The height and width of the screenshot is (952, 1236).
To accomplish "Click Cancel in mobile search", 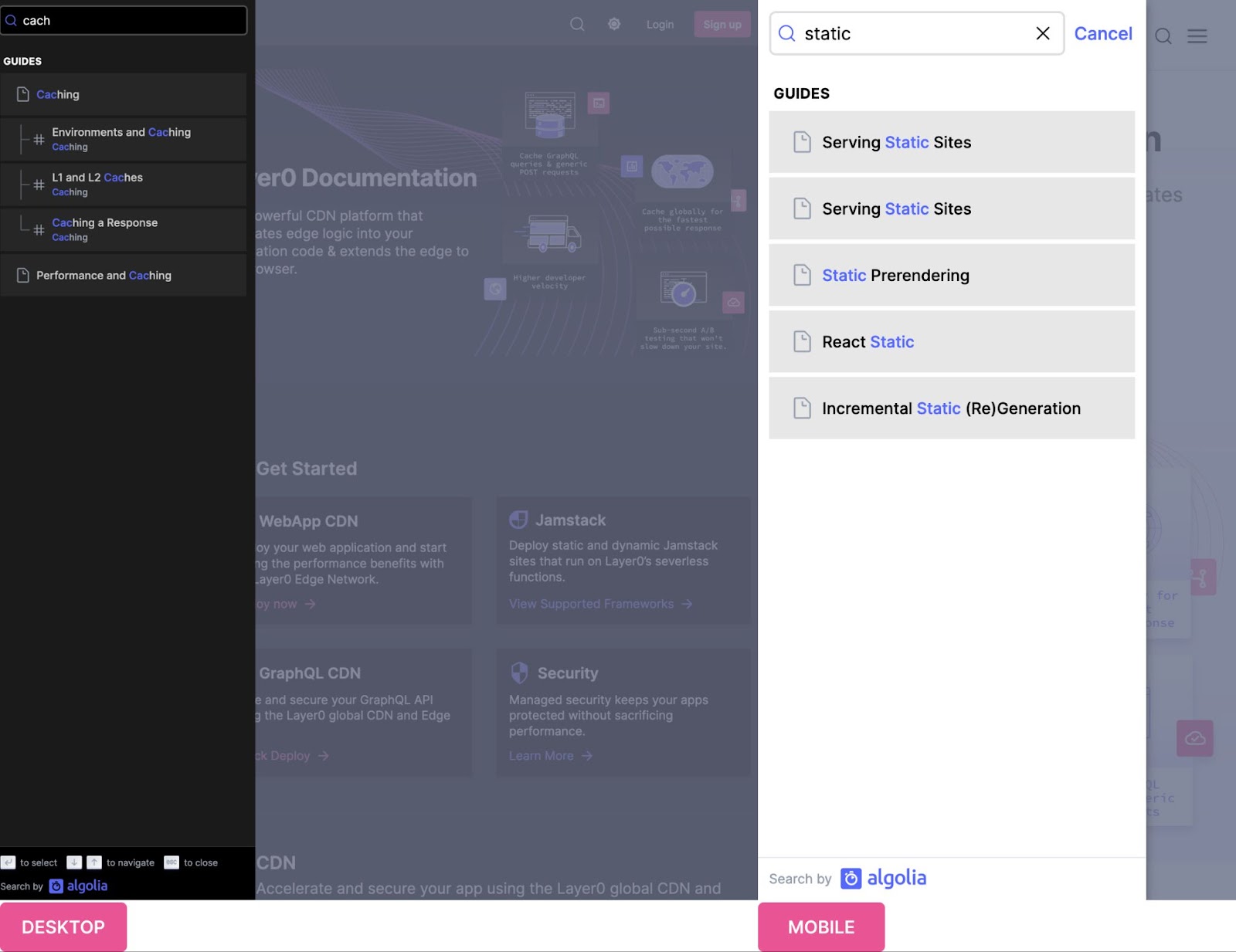I will 1103,34.
